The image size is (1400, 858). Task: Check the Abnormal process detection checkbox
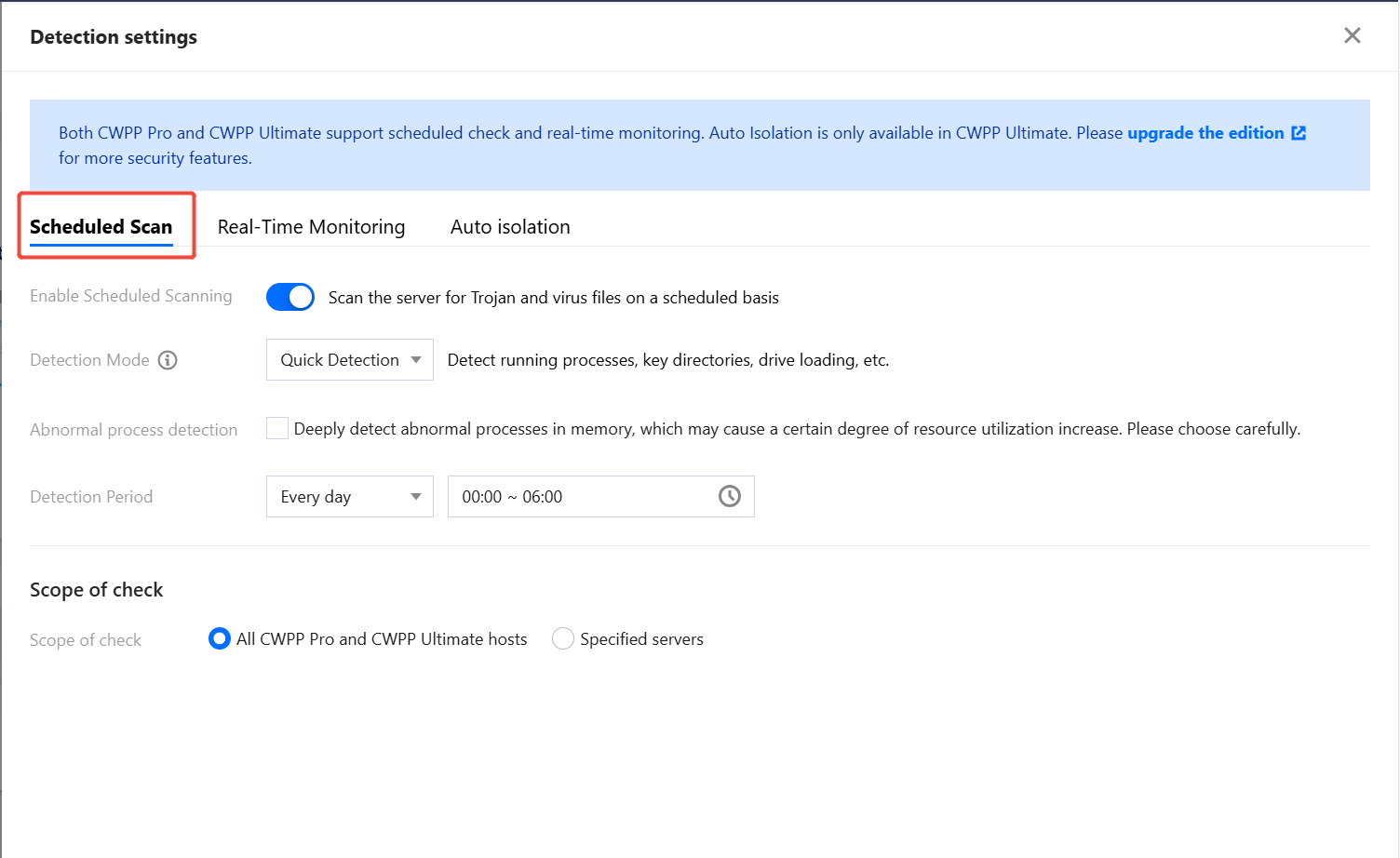[x=277, y=428]
